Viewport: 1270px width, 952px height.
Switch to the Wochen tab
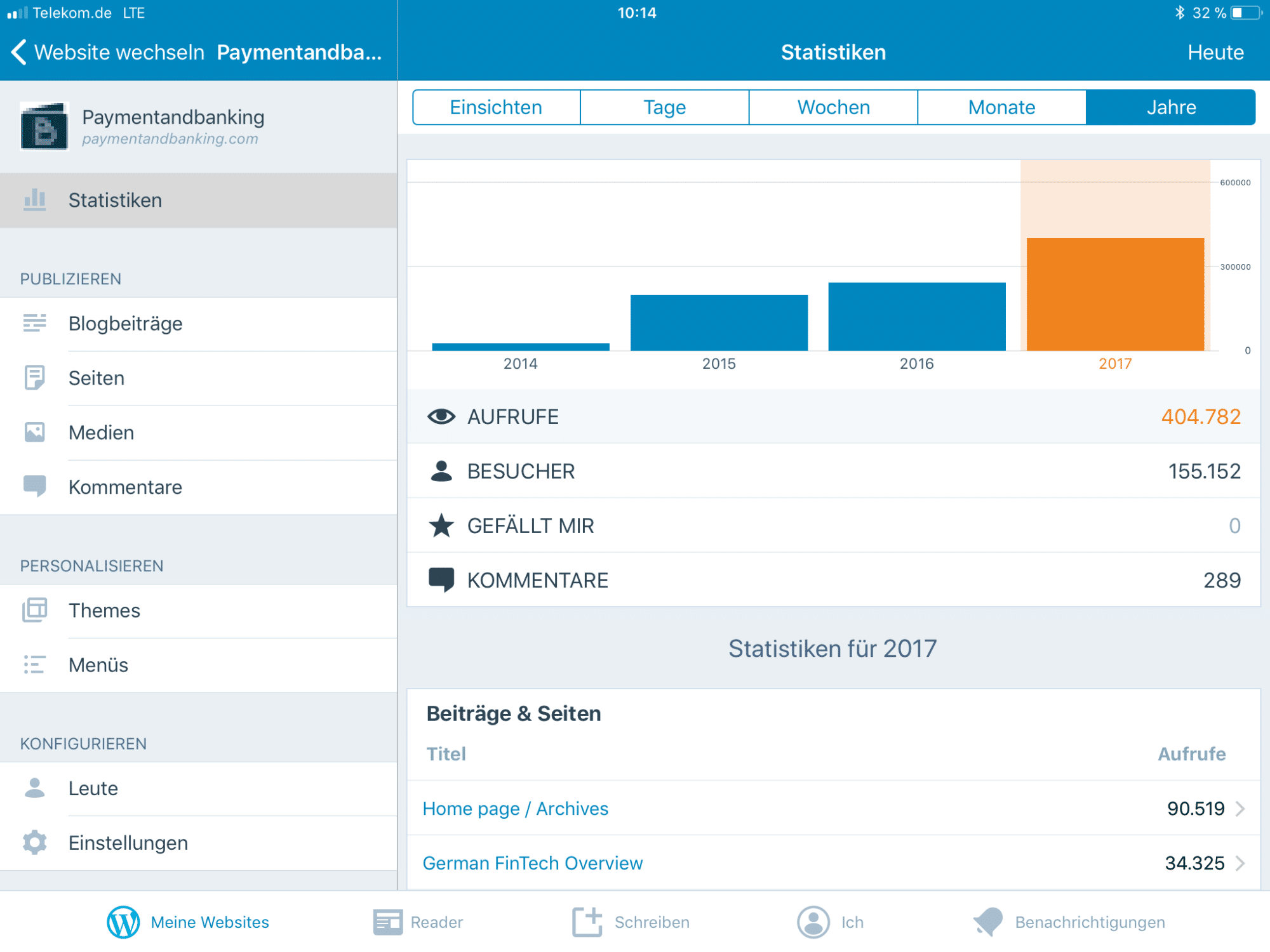(x=833, y=107)
